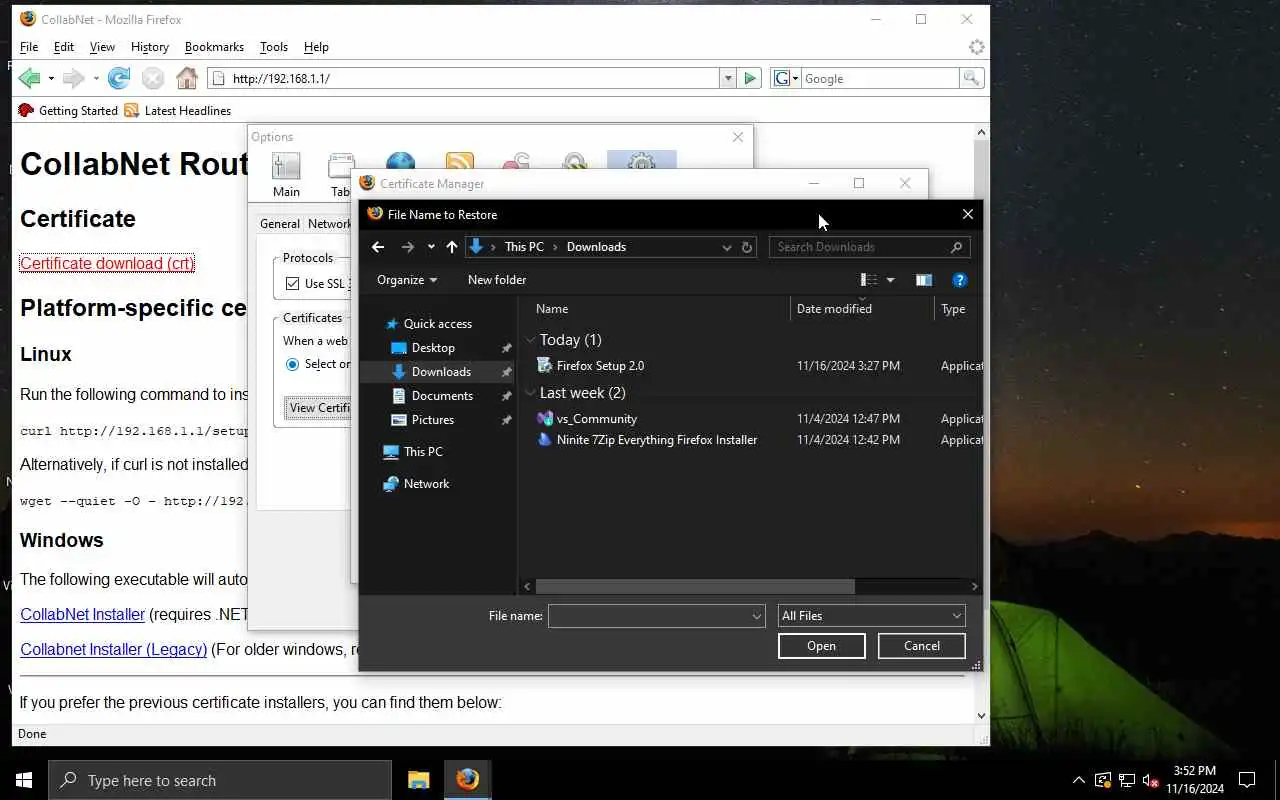Select Documents in the navigation pane
The image size is (1280, 800).
(x=442, y=396)
